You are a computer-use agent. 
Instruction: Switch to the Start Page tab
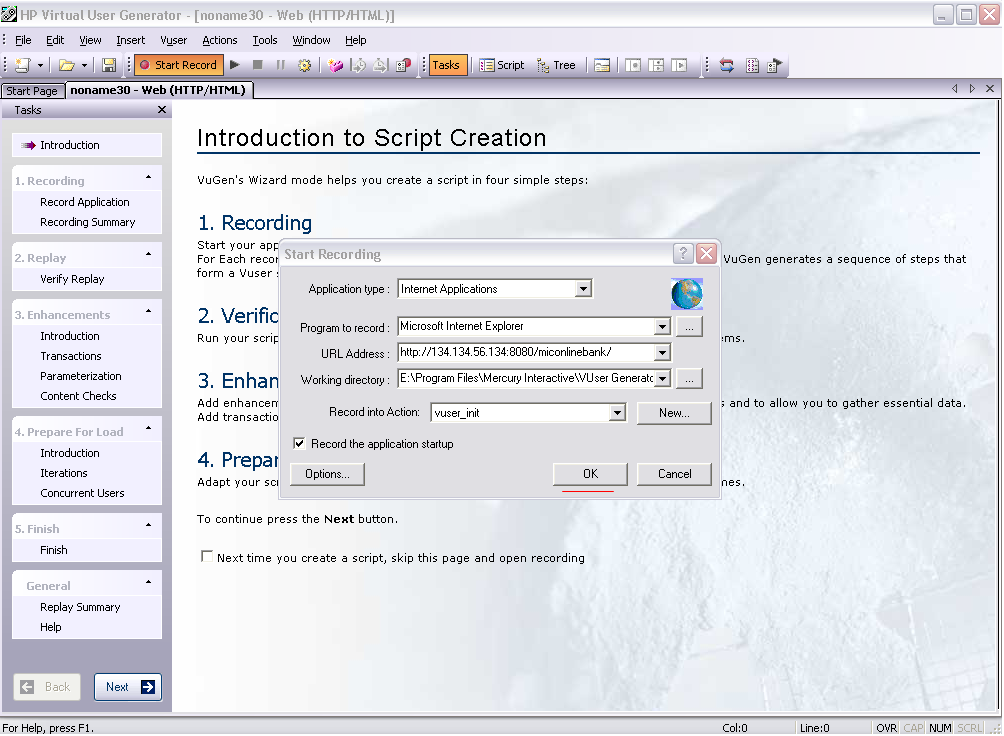[x=32, y=89]
